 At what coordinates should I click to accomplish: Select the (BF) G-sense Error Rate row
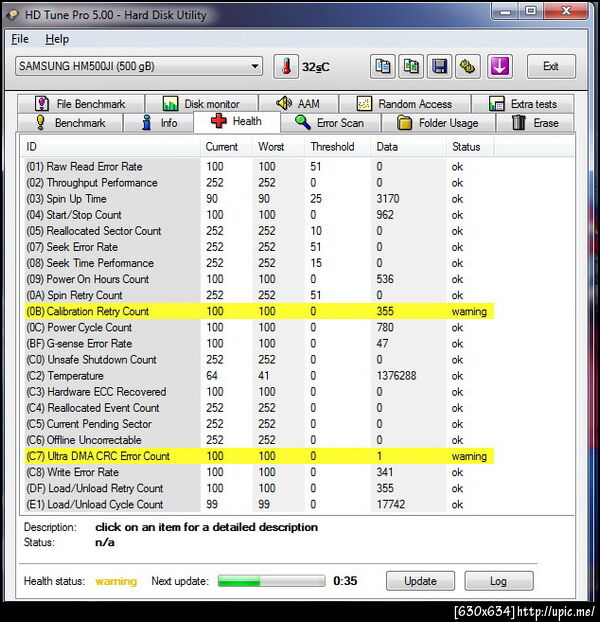click(257, 344)
